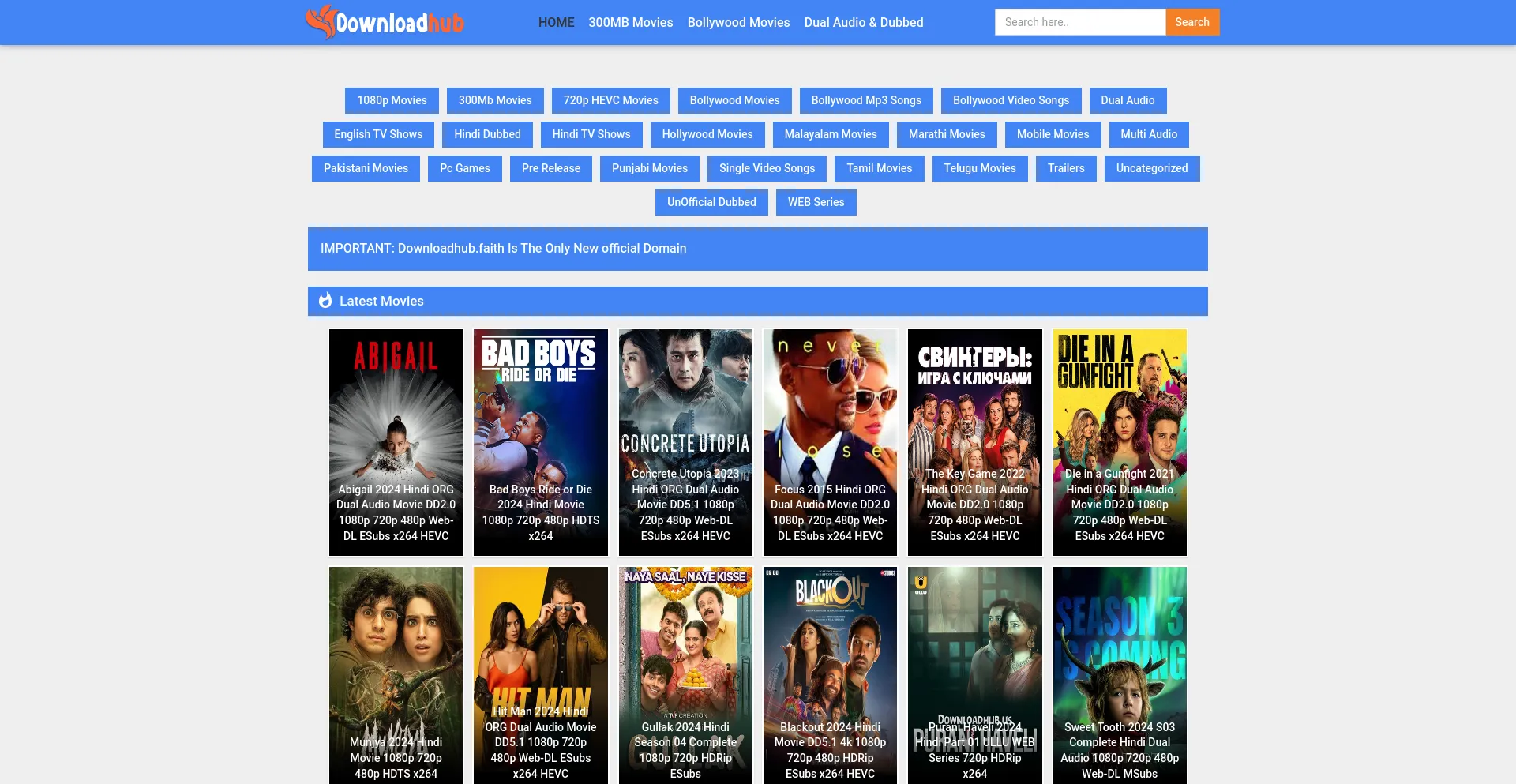Open the 300MB Movies navigation item

coord(631,22)
